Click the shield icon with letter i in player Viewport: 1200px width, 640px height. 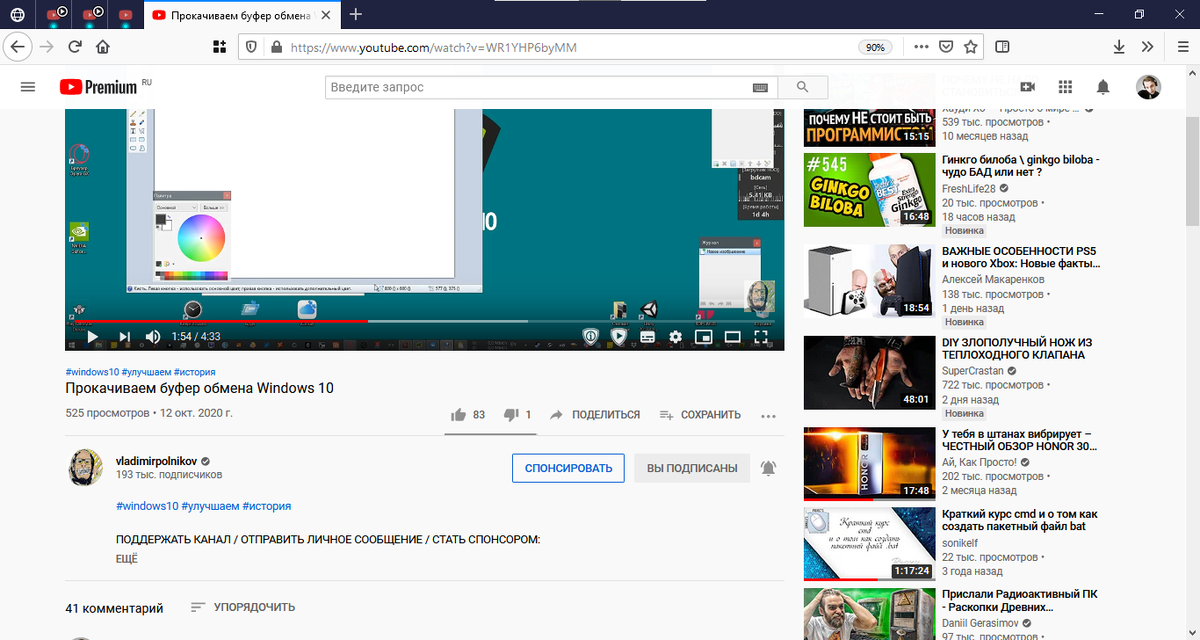[591, 337]
